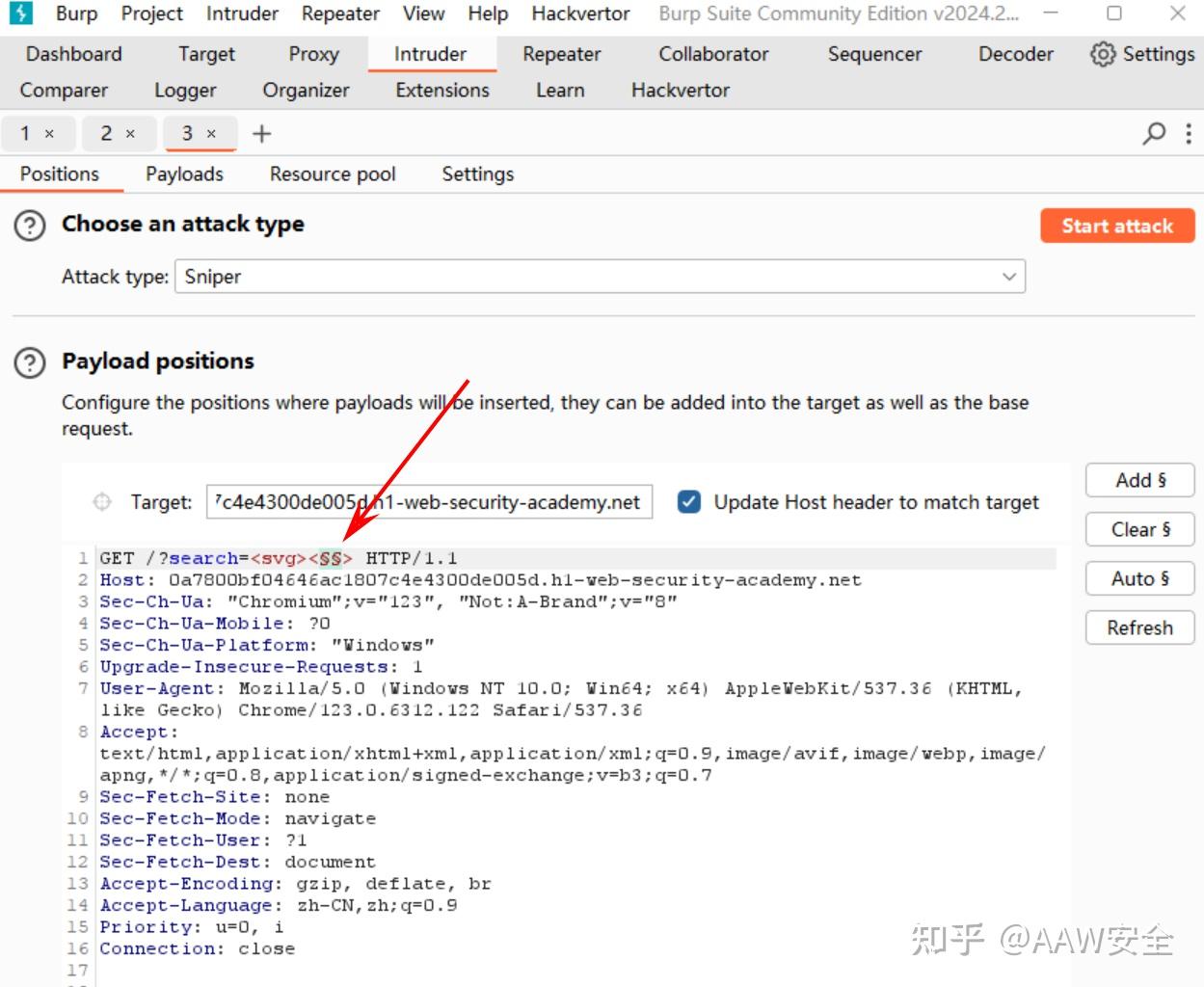Click the Refresh button
1204x987 pixels.
point(1140,627)
